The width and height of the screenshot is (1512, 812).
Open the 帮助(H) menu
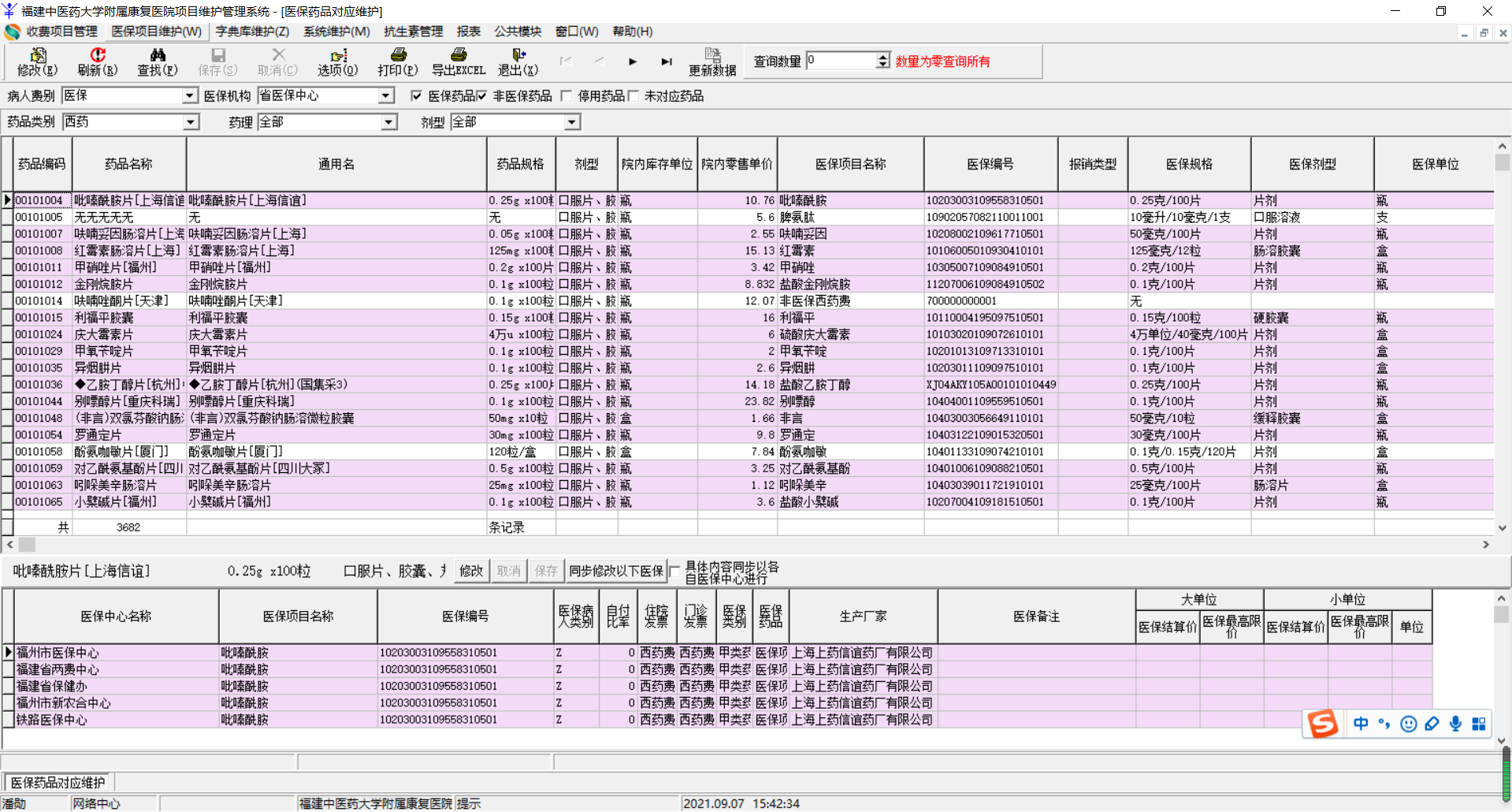pyautogui.click(x=633, y=32)
